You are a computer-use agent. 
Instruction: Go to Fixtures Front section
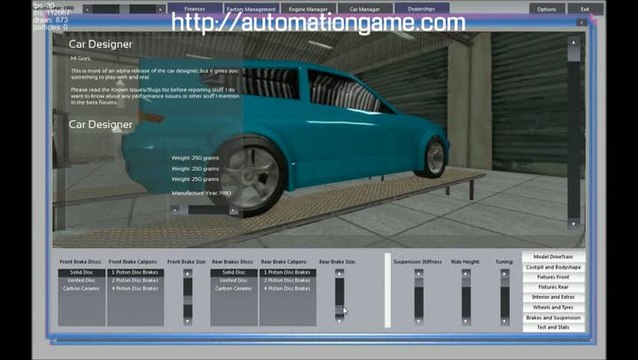coord(553,277)
